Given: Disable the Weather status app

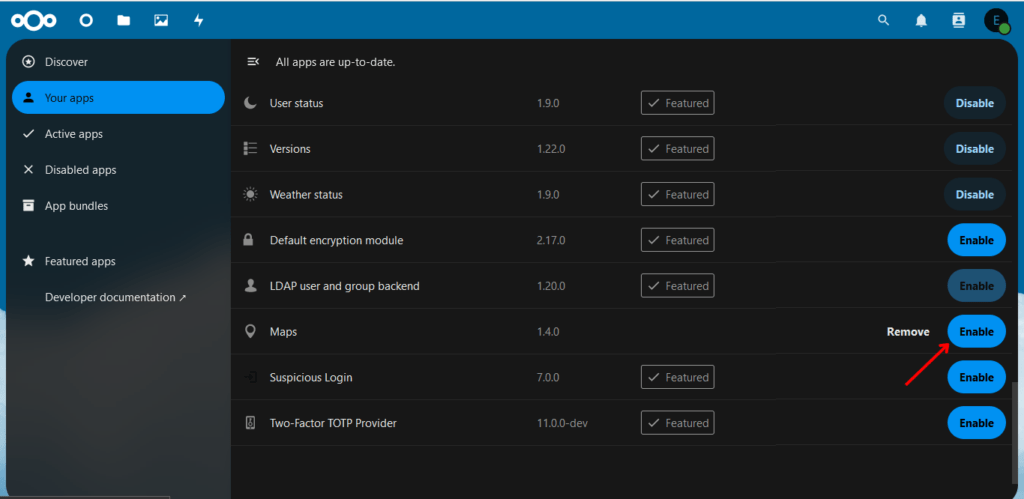Looking at the screenshot, I should tap(974, 195).
